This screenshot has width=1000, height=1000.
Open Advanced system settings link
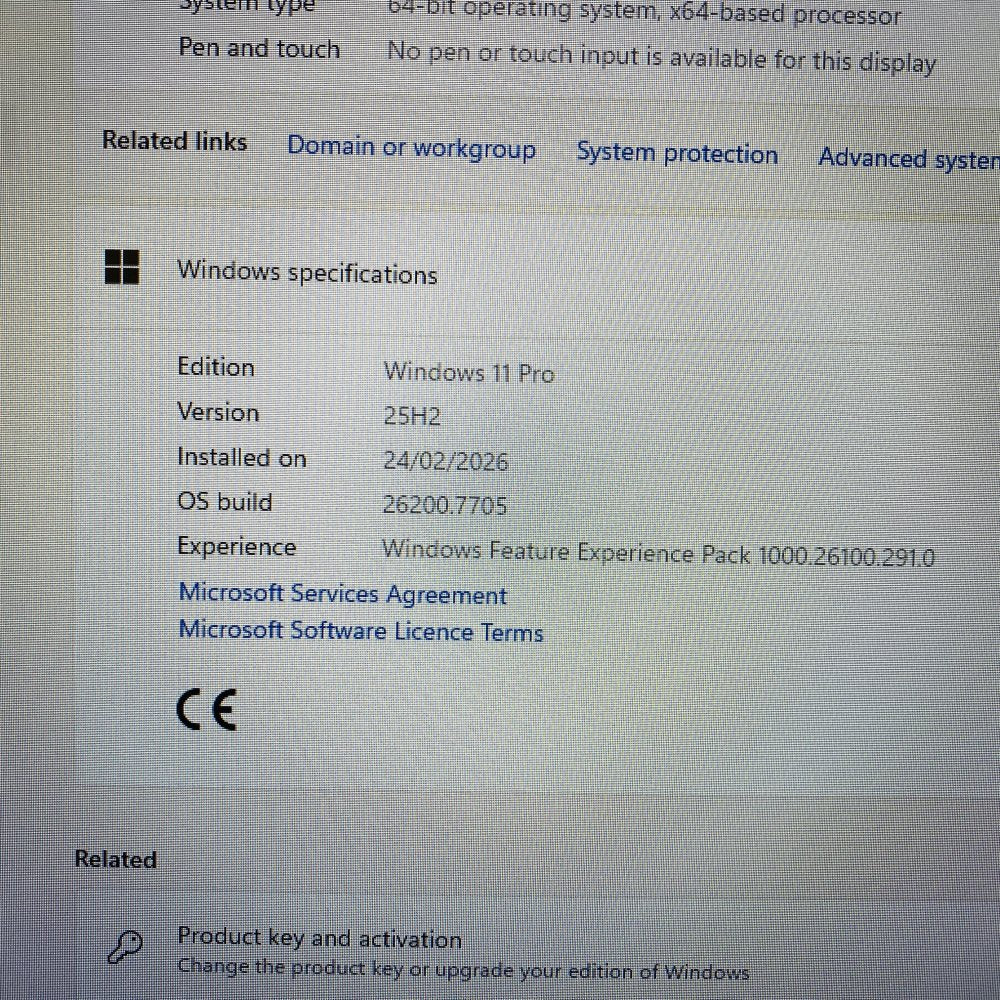tap(909, 158)
